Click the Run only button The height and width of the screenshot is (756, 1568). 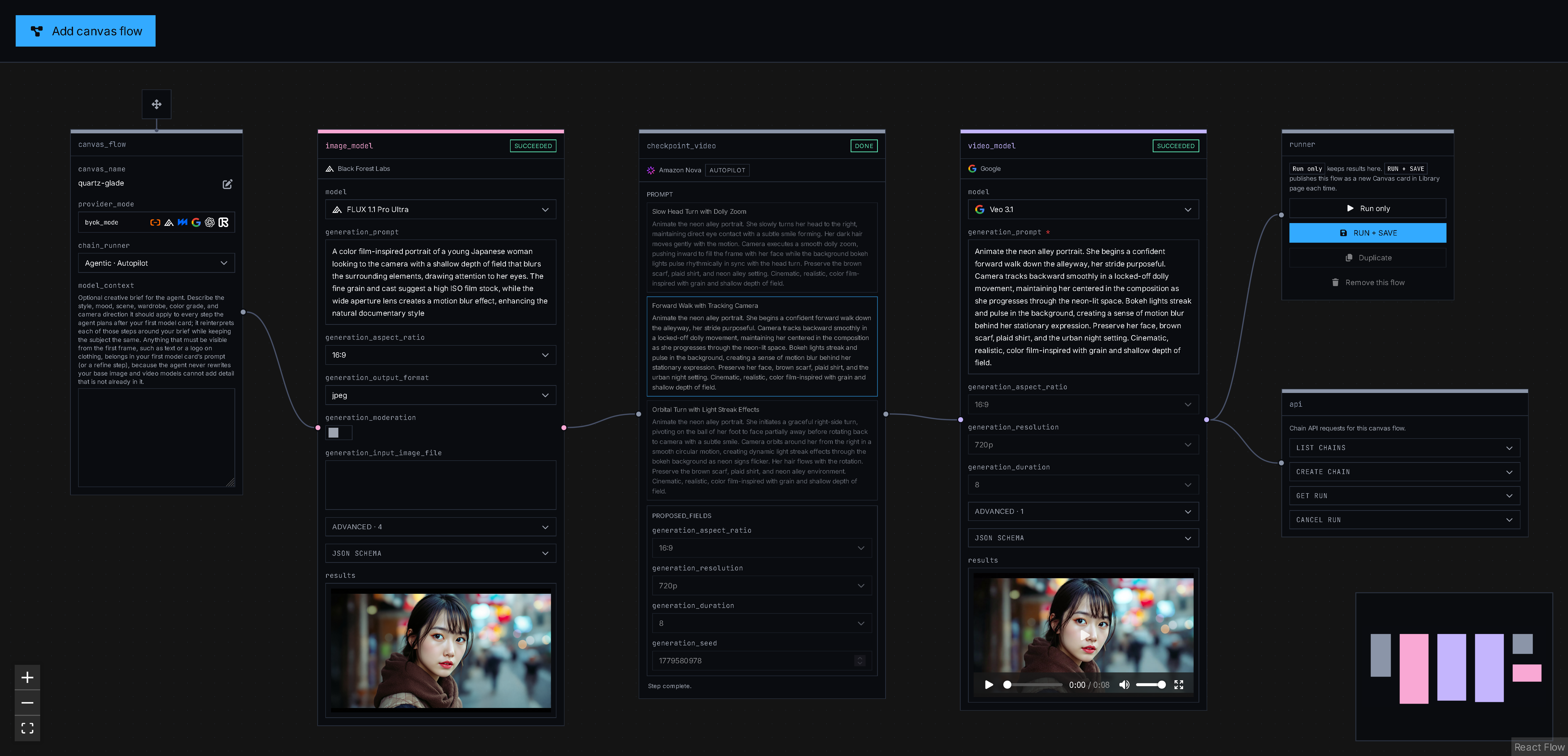click(1368, 208)
